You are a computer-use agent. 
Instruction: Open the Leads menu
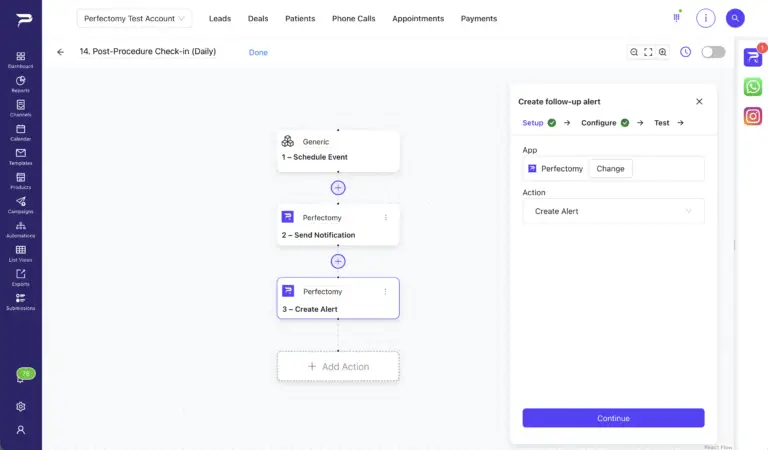tap(220, 19)
